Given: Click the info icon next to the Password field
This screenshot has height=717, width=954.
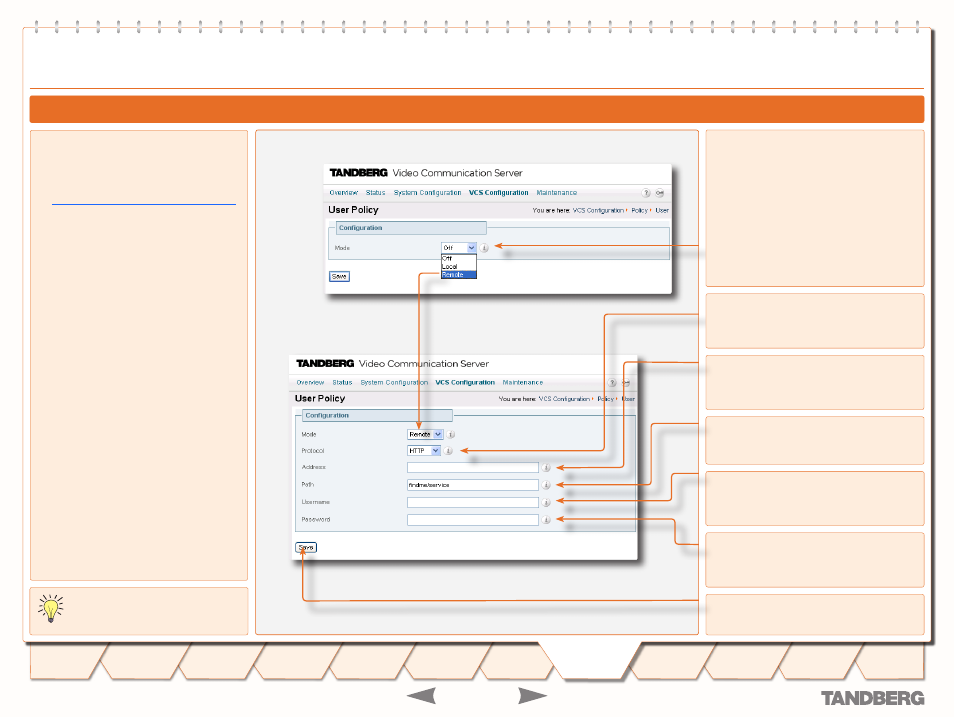Looking at the screenshot, I should pos(546,520).
